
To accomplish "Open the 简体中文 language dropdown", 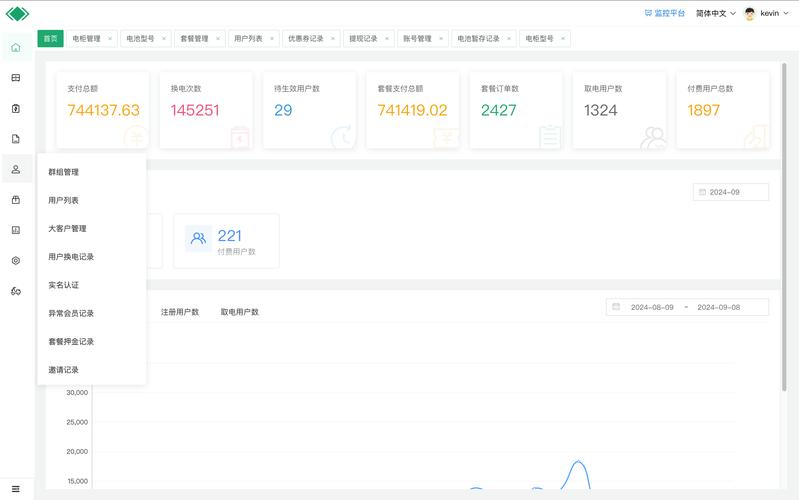I will [716, 13].
